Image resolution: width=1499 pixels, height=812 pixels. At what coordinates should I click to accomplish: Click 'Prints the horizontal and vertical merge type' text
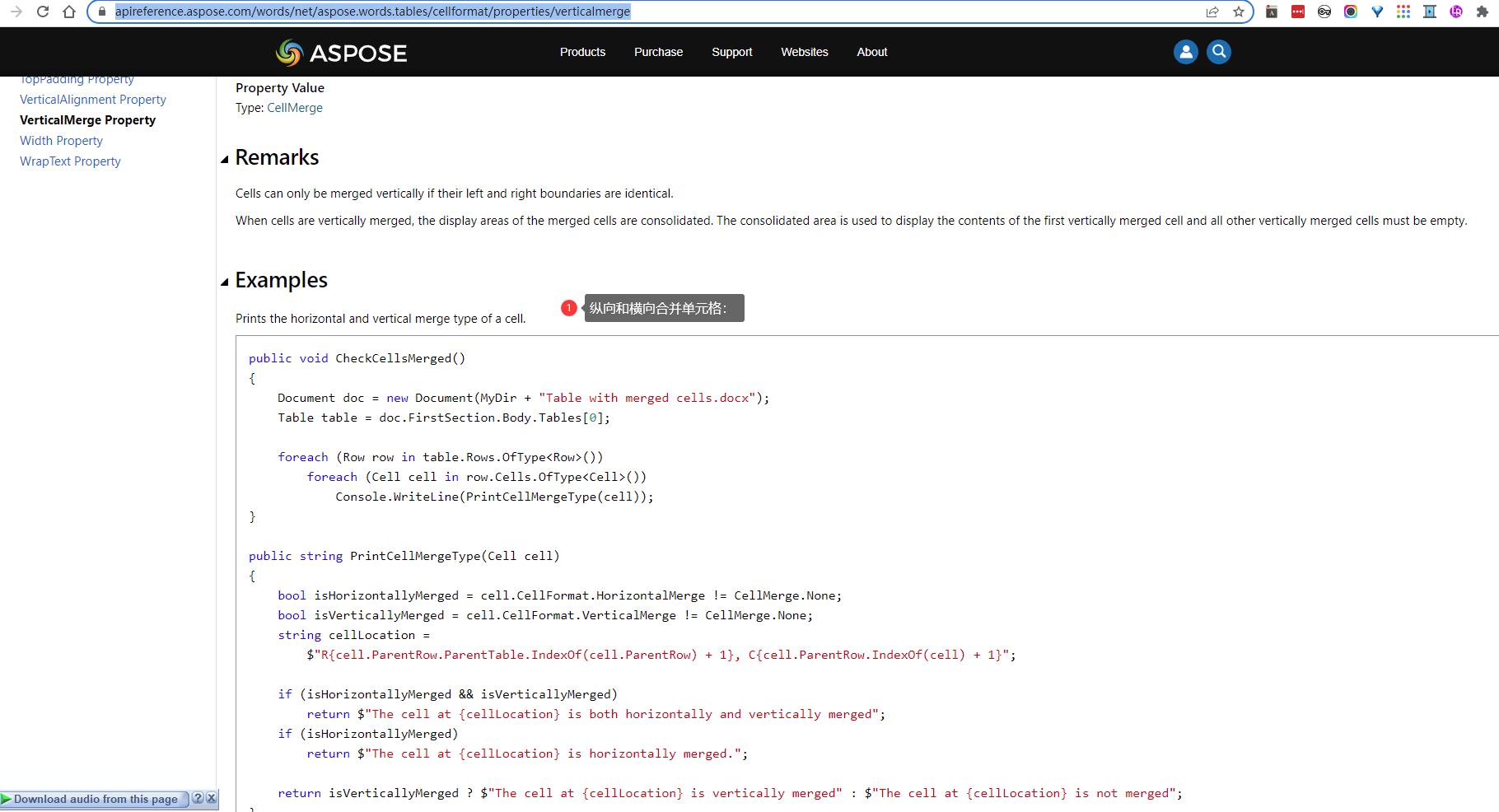tap(381, 319)
